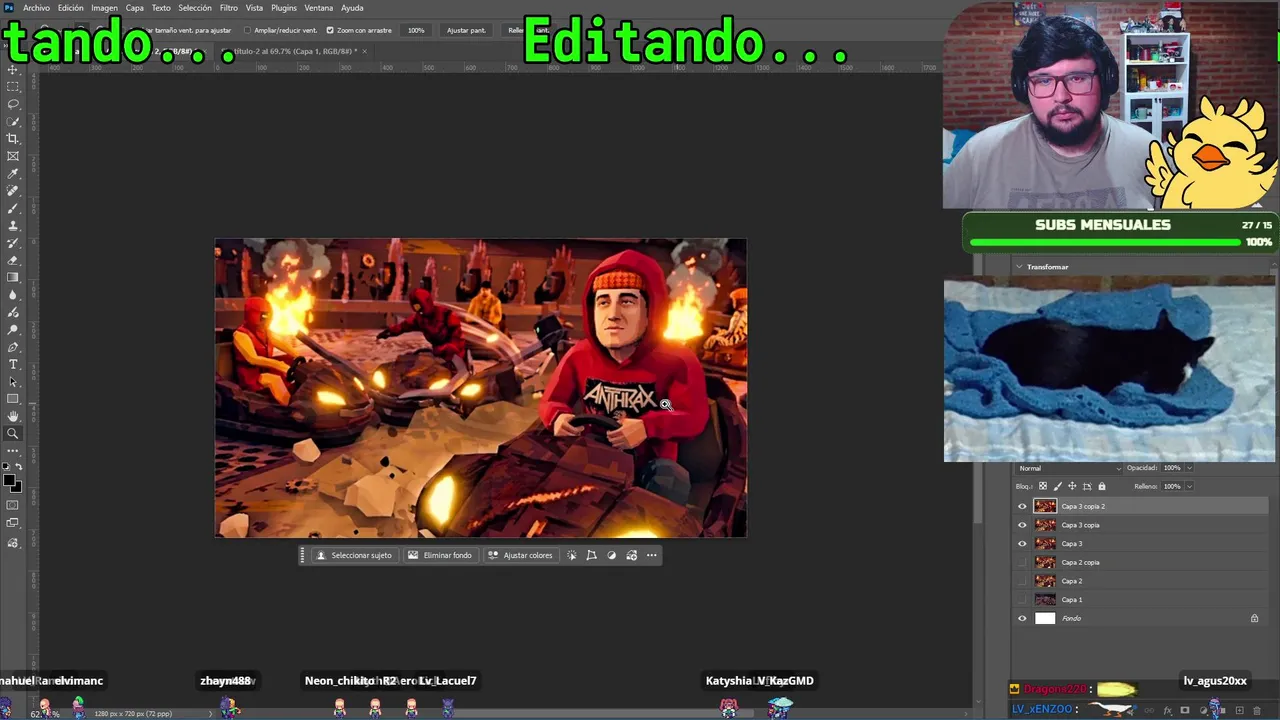This screenshot has width=1280, height=720.
Task: Select the Brush tool
Action: point(13,208)
